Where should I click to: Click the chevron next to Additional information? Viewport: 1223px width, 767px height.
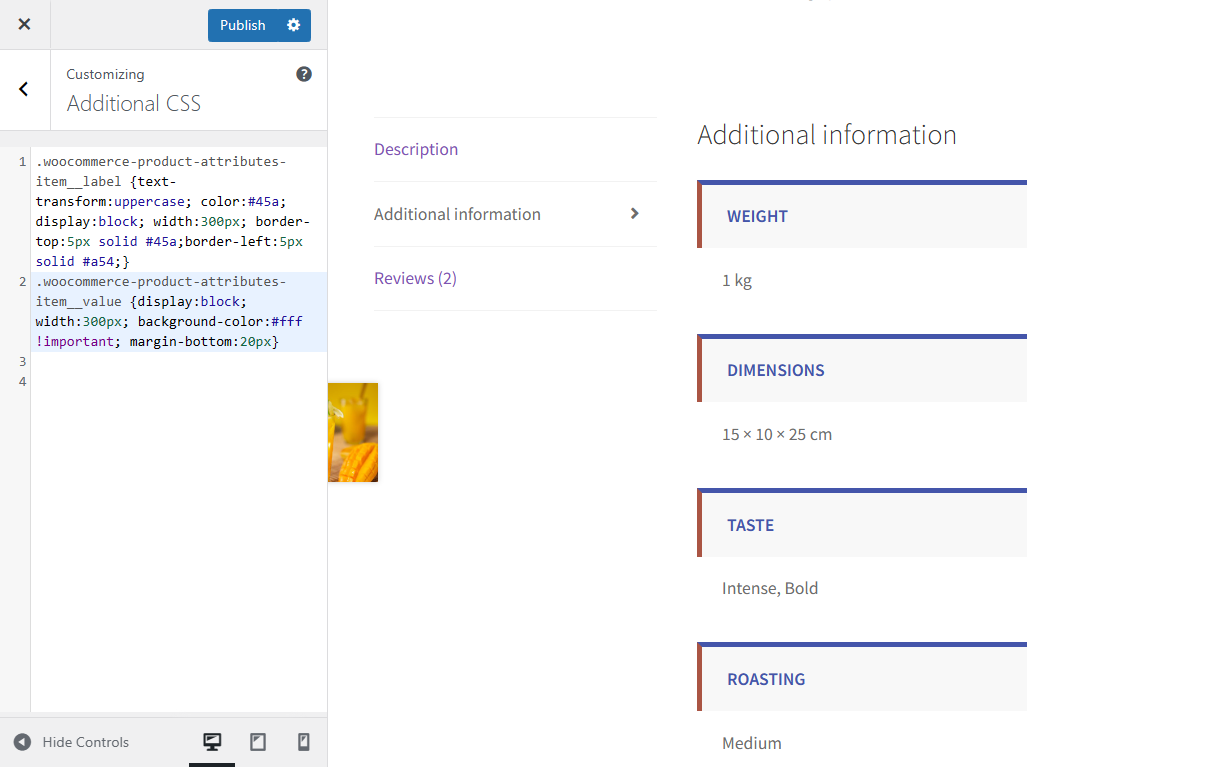635,213
